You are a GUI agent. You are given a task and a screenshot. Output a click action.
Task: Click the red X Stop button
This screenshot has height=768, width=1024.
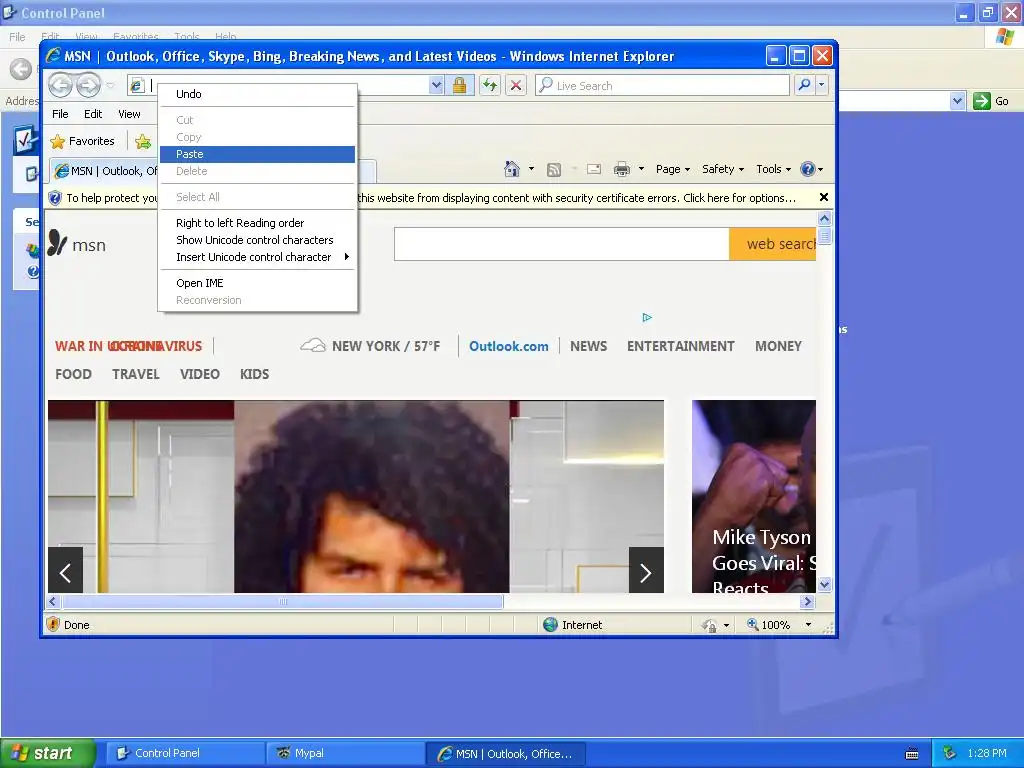[x=516, y=86]
